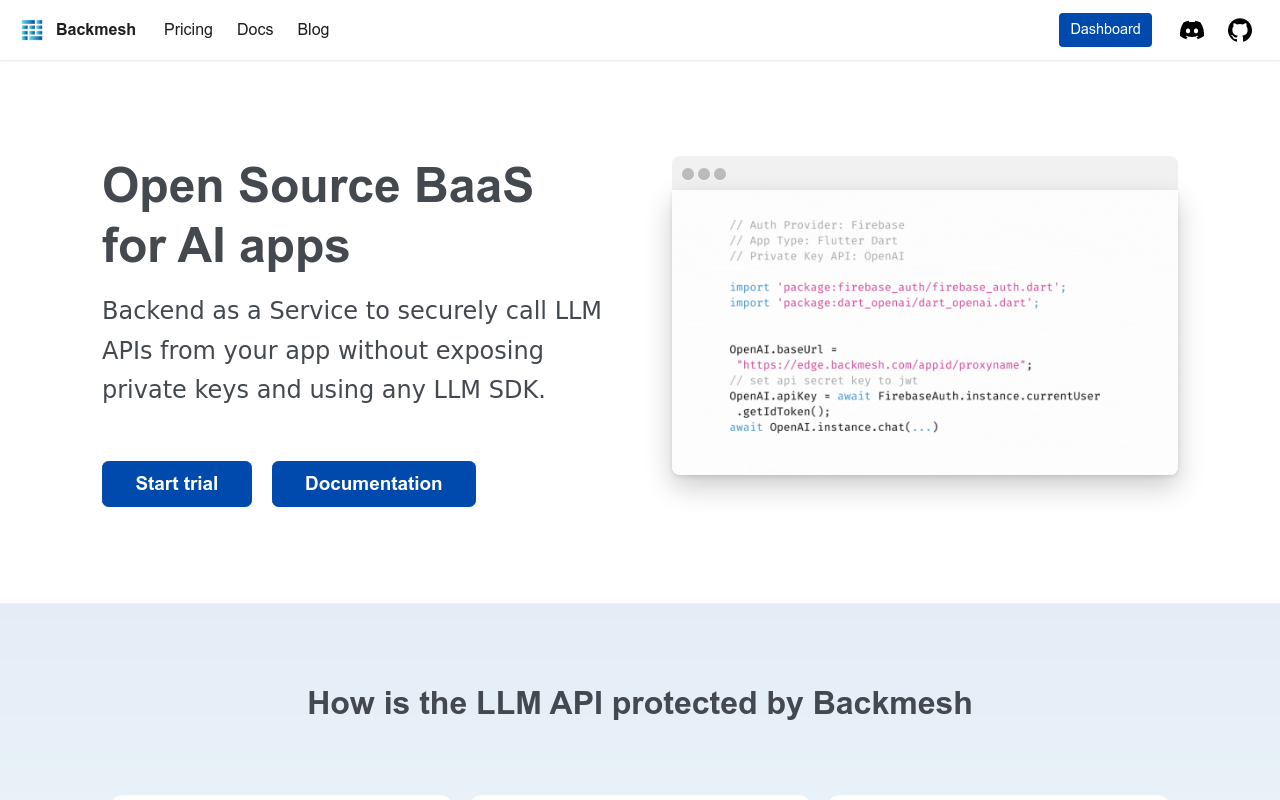Image resolution: width=1280 pixels, height=800 pixels.
Task: Click the firebase_auth import line in code
Action: coord(898,287)
